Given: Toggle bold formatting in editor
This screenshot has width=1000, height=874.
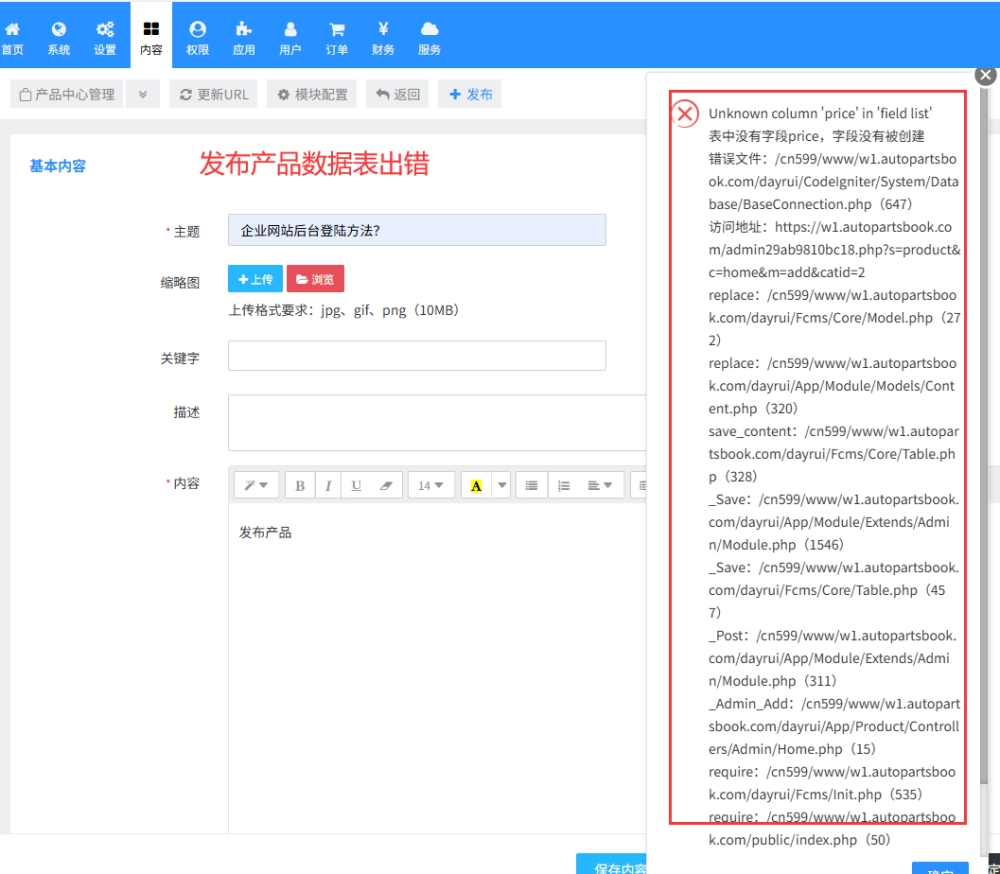Looking at the screenshot, I should (300, 485).
